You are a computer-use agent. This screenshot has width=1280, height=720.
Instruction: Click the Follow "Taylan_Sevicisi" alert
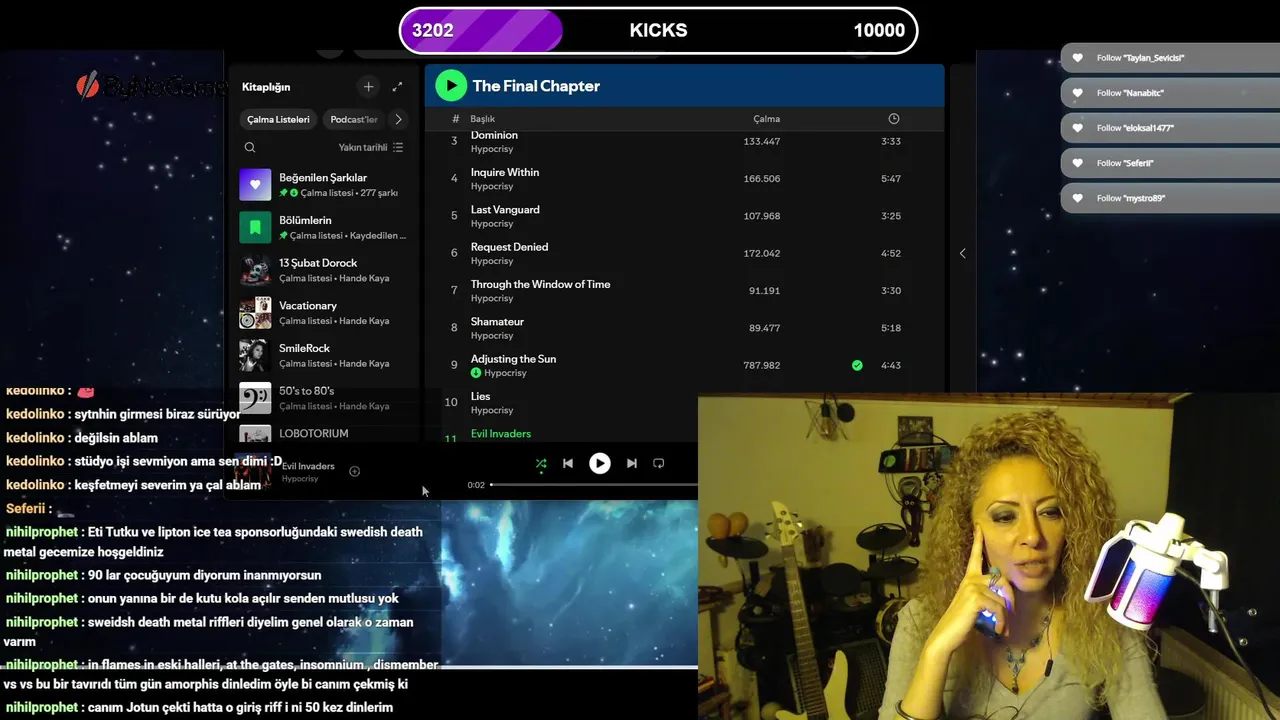pyautogui.click(x=1170, y=58)
